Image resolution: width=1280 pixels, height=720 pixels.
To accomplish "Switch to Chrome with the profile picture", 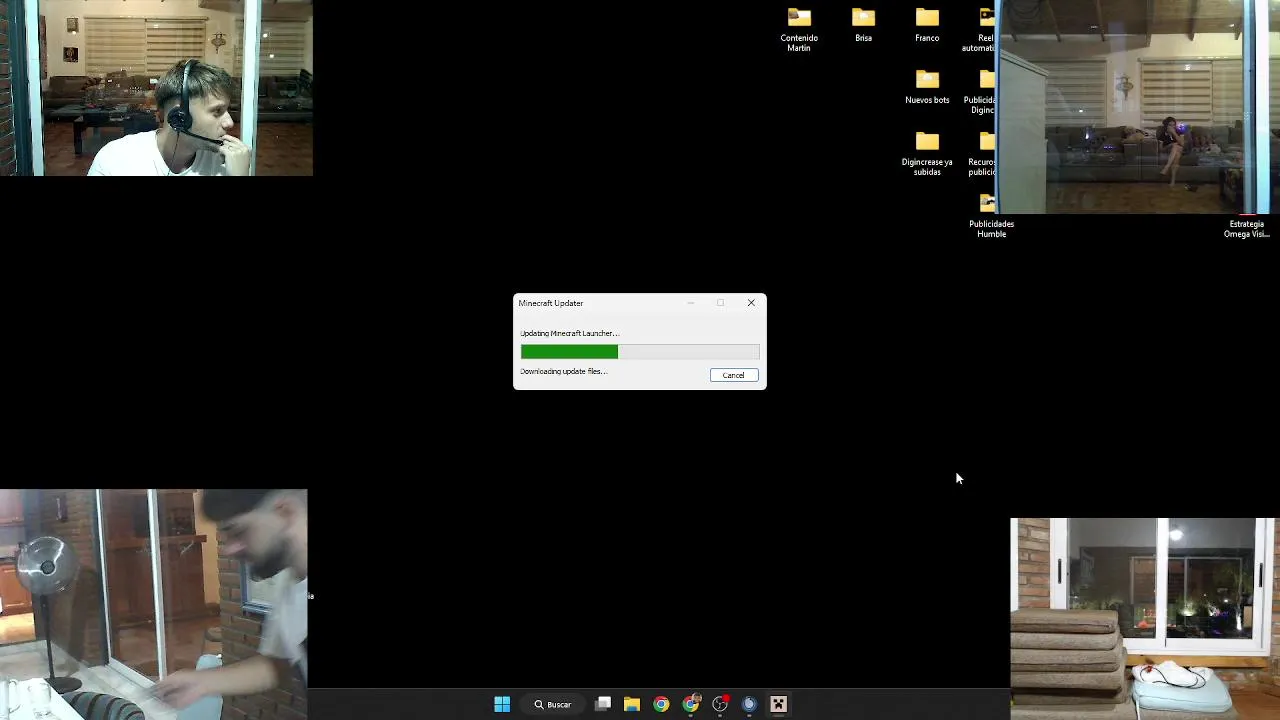I will click(691, 704).
